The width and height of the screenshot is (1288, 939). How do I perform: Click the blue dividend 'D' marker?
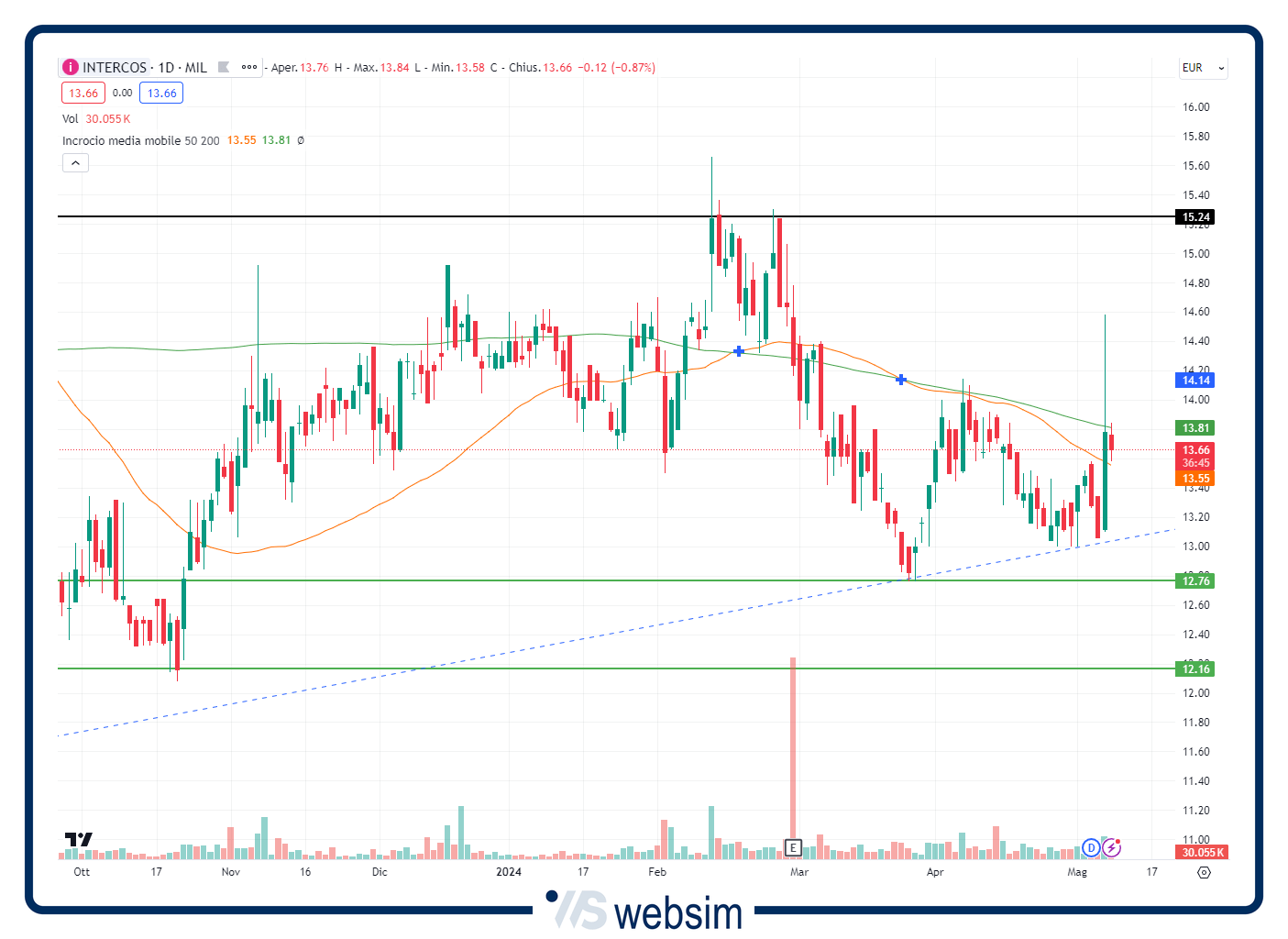pyautogui.click(x=1091, y=847)
